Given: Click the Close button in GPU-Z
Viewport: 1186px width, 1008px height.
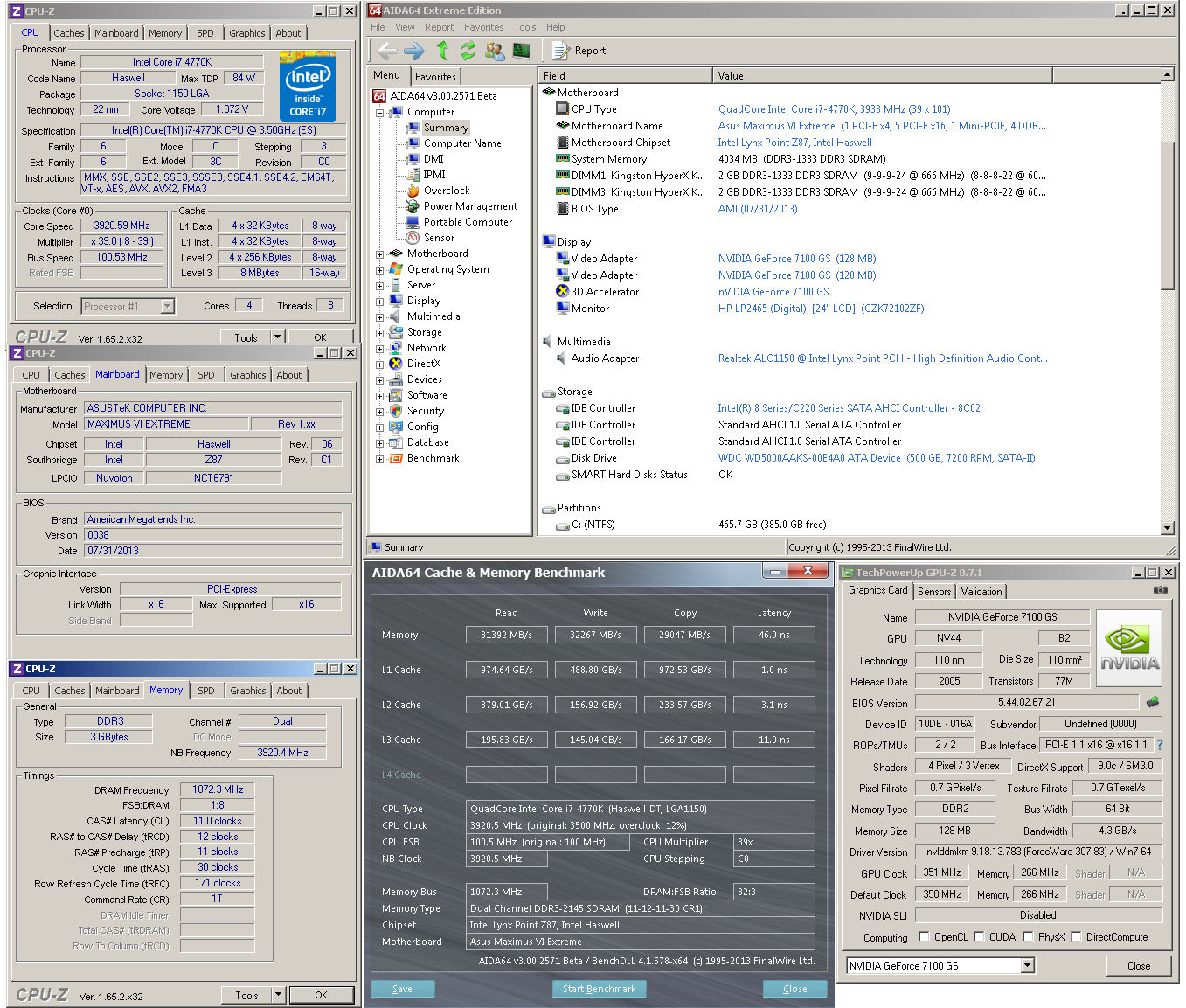Looking at the screenshot, I should (1138, 965).
